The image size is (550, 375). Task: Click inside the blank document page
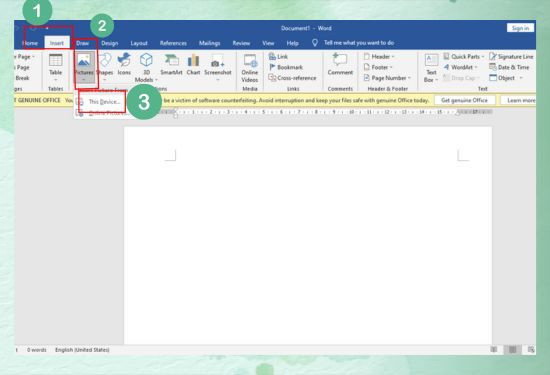(308, 235)
